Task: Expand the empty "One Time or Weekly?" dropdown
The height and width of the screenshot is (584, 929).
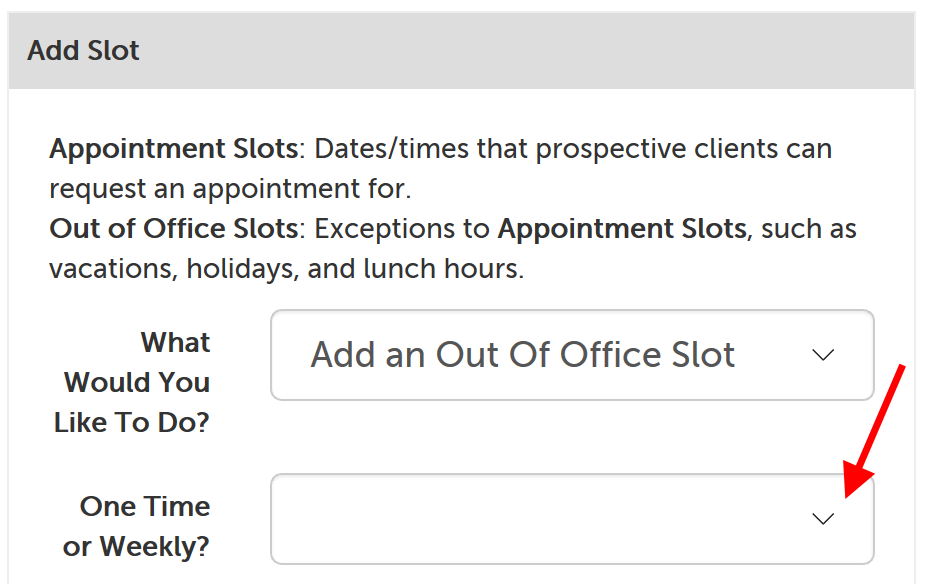Action: pyautogui.click(x=571, y=518)
